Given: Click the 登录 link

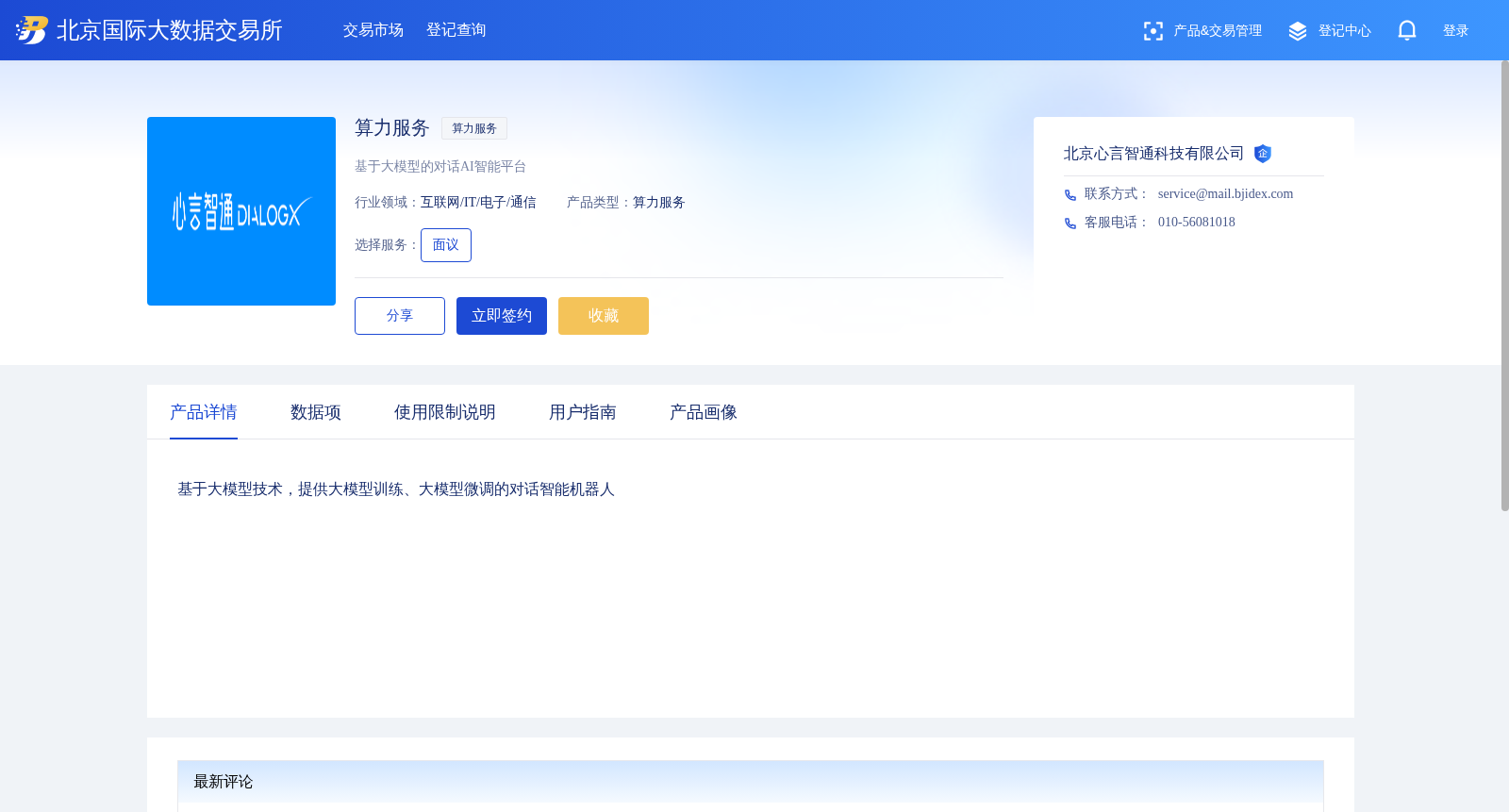Looking at the screenshot, I should click(x=1455, y=31).
